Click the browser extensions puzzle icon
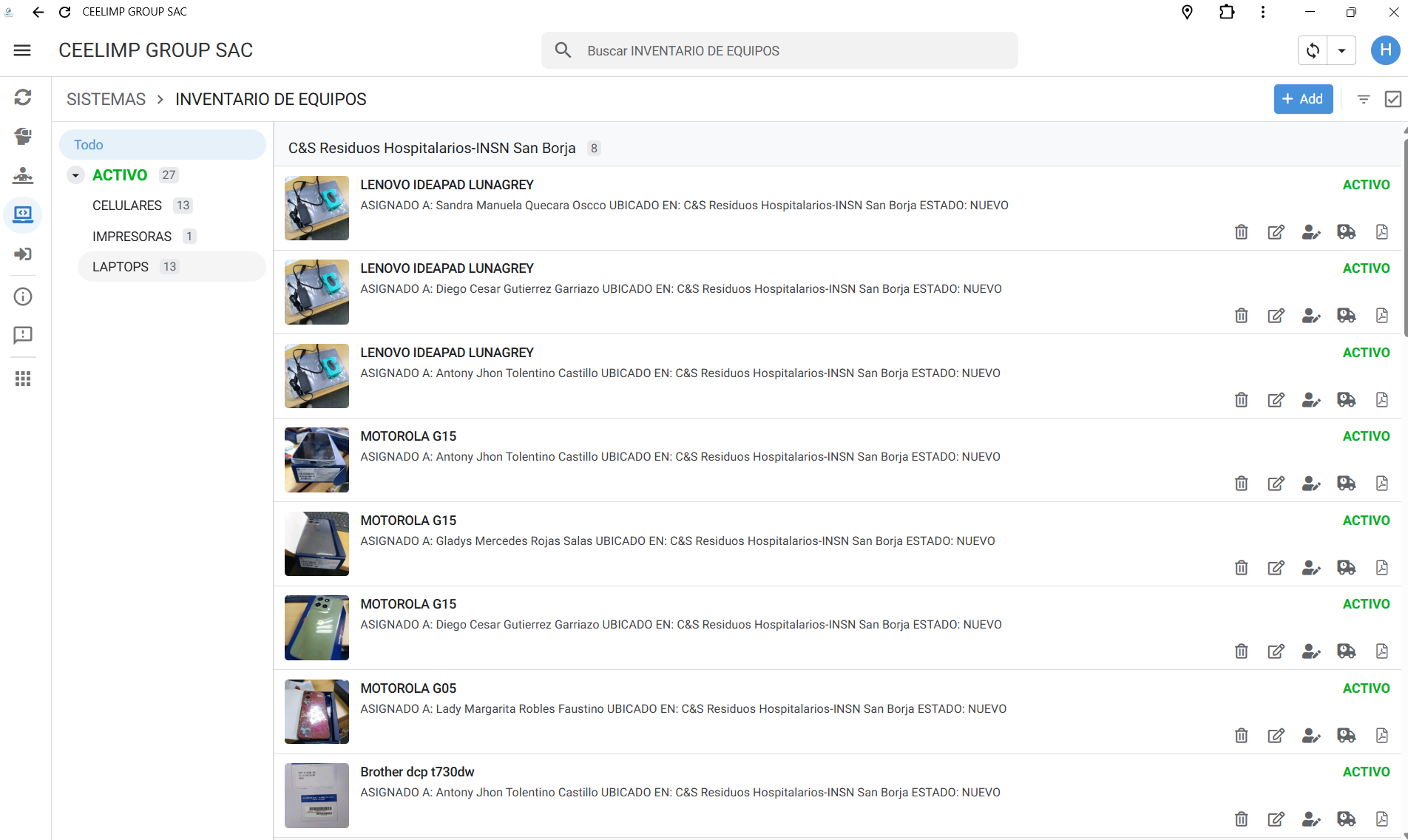The height and width of the screenshot is (840, 1408). point(1227,12)
